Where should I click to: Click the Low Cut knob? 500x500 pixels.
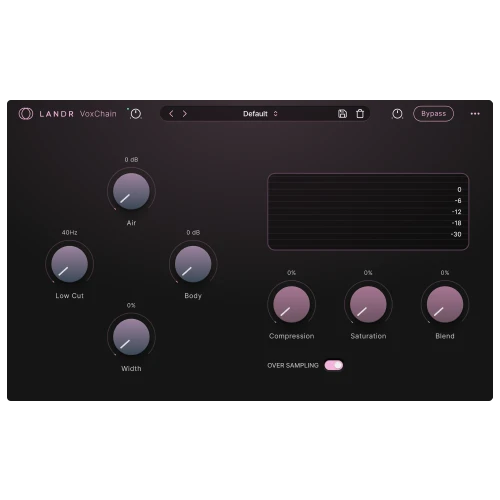tap(70, 264)
